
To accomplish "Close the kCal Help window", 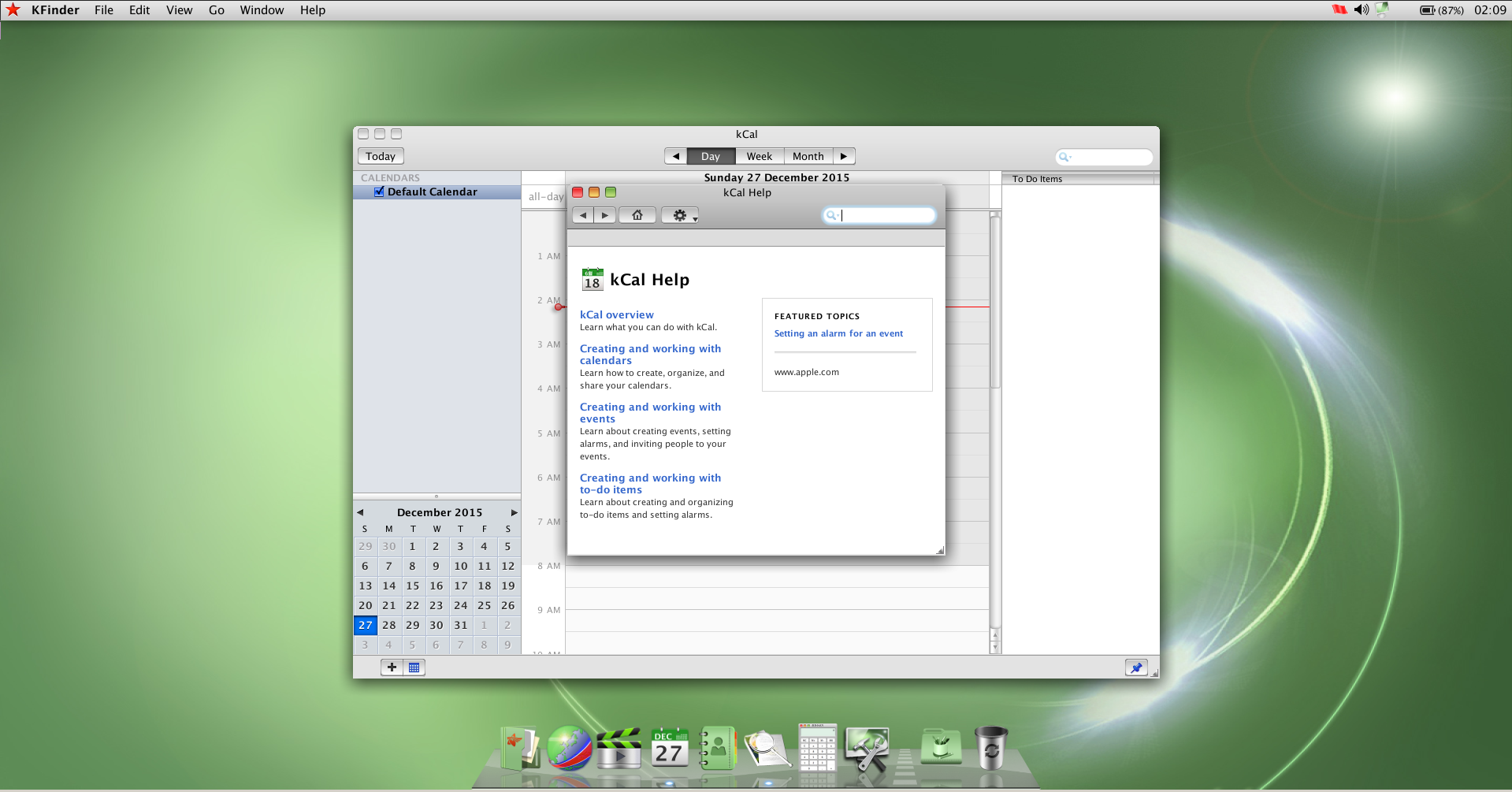I will click(578, 192).
